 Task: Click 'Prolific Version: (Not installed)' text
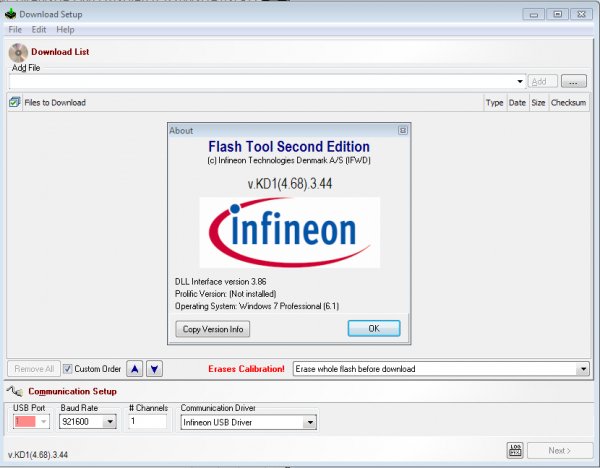[225, 294]
